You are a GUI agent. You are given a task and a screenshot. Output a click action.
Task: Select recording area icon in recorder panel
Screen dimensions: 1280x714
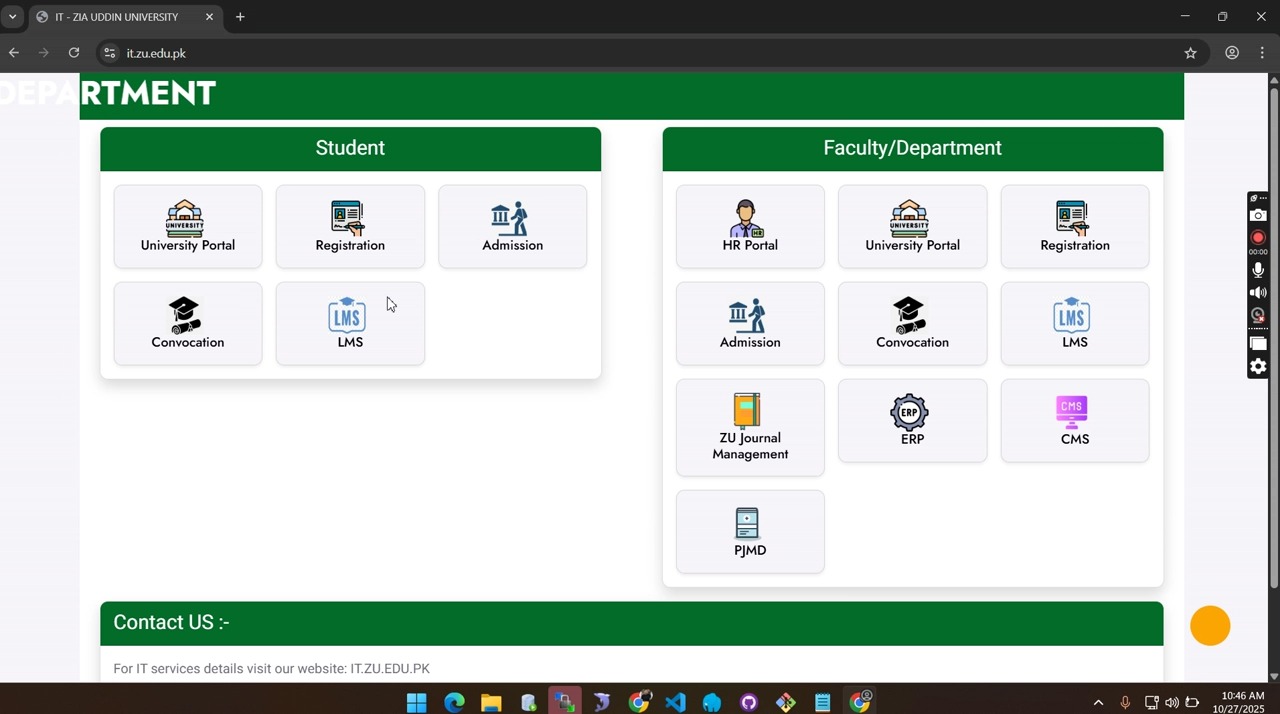click(1258, 344)
